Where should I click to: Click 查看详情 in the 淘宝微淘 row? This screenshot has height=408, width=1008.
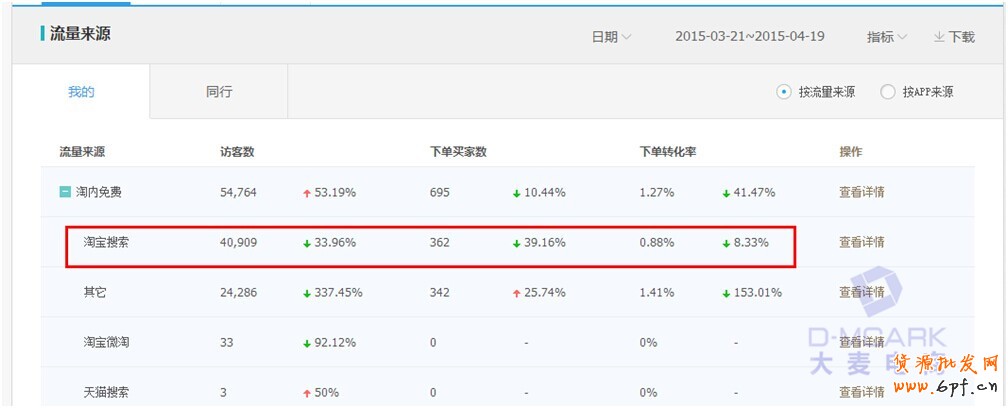click(861, 342)
